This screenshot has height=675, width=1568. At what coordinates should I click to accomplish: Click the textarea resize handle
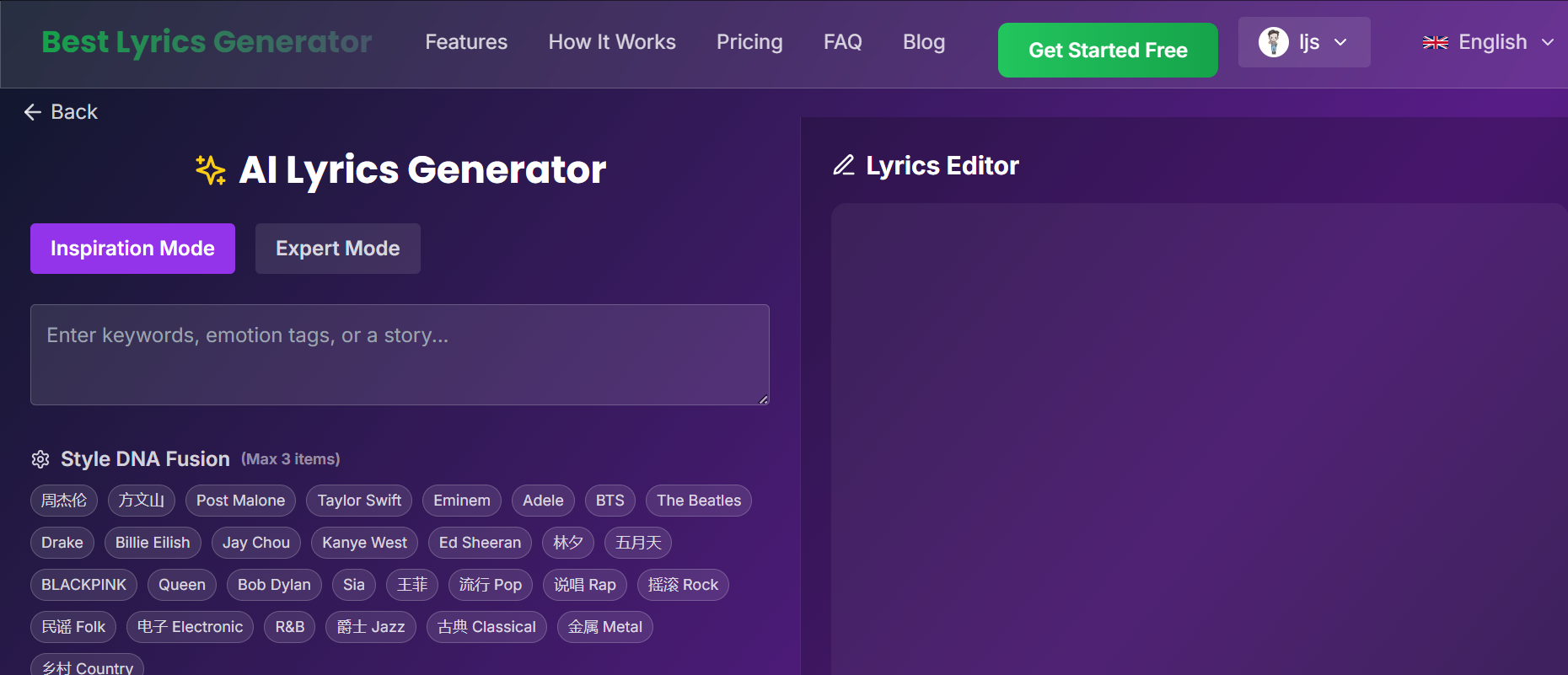763,399
